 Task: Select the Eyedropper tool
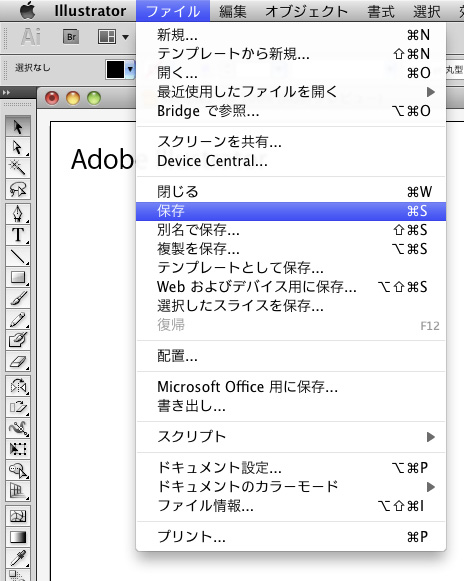coord(18,558)
